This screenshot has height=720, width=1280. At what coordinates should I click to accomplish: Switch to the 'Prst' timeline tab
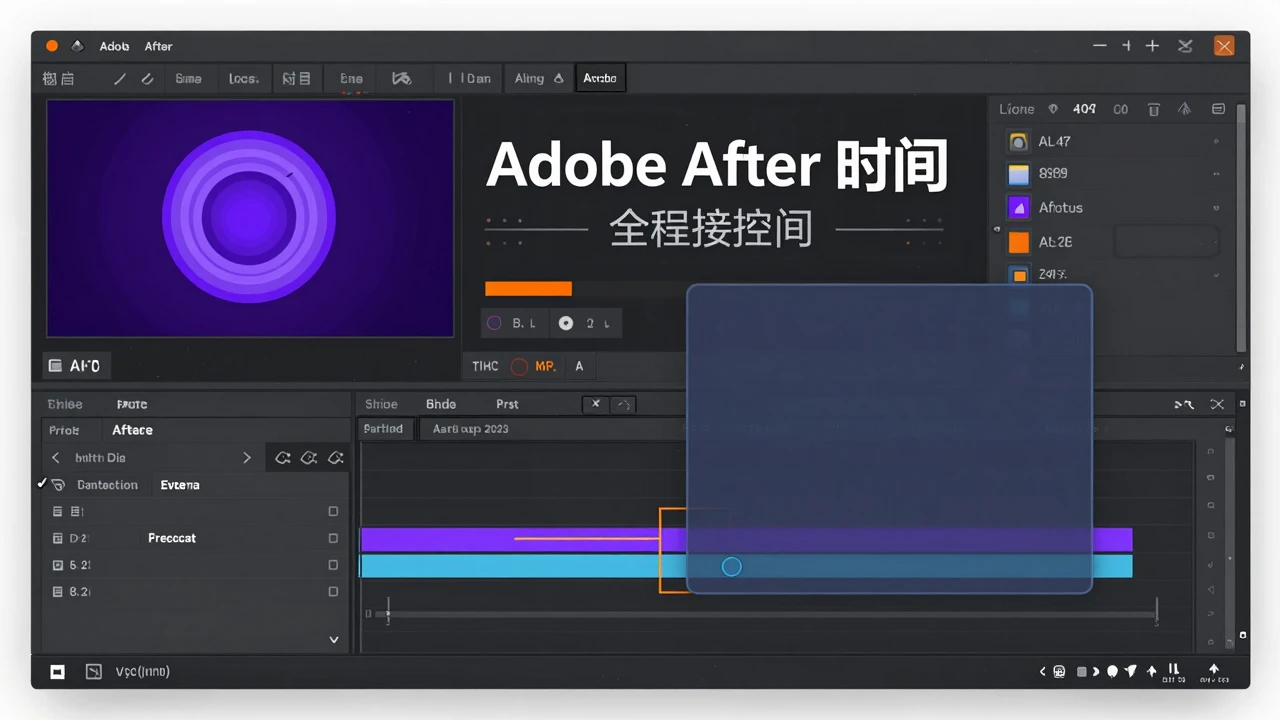(x=507, y=405)
